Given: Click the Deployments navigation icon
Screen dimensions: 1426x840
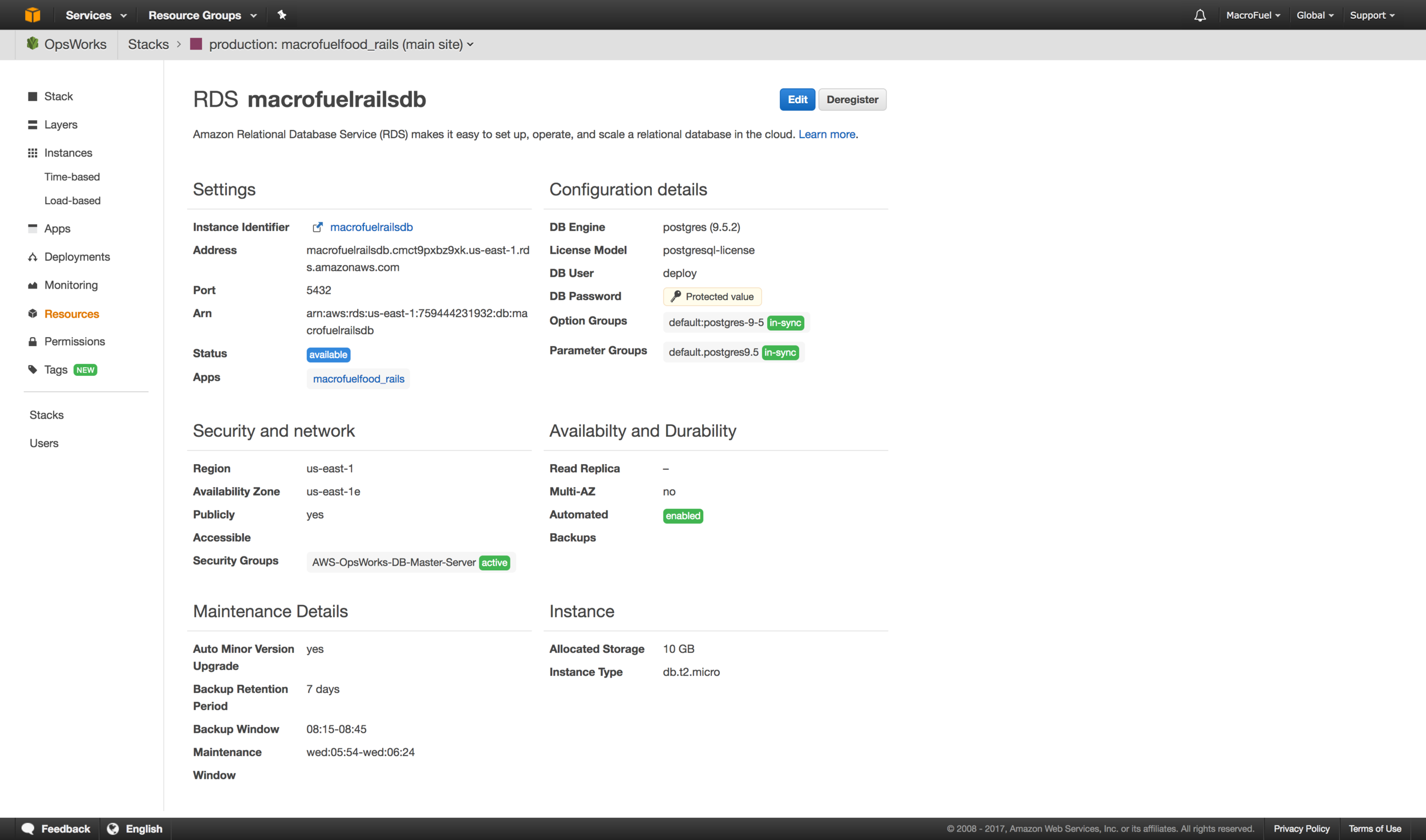Looking at the screenshot, I should click(x=32, y=257).
